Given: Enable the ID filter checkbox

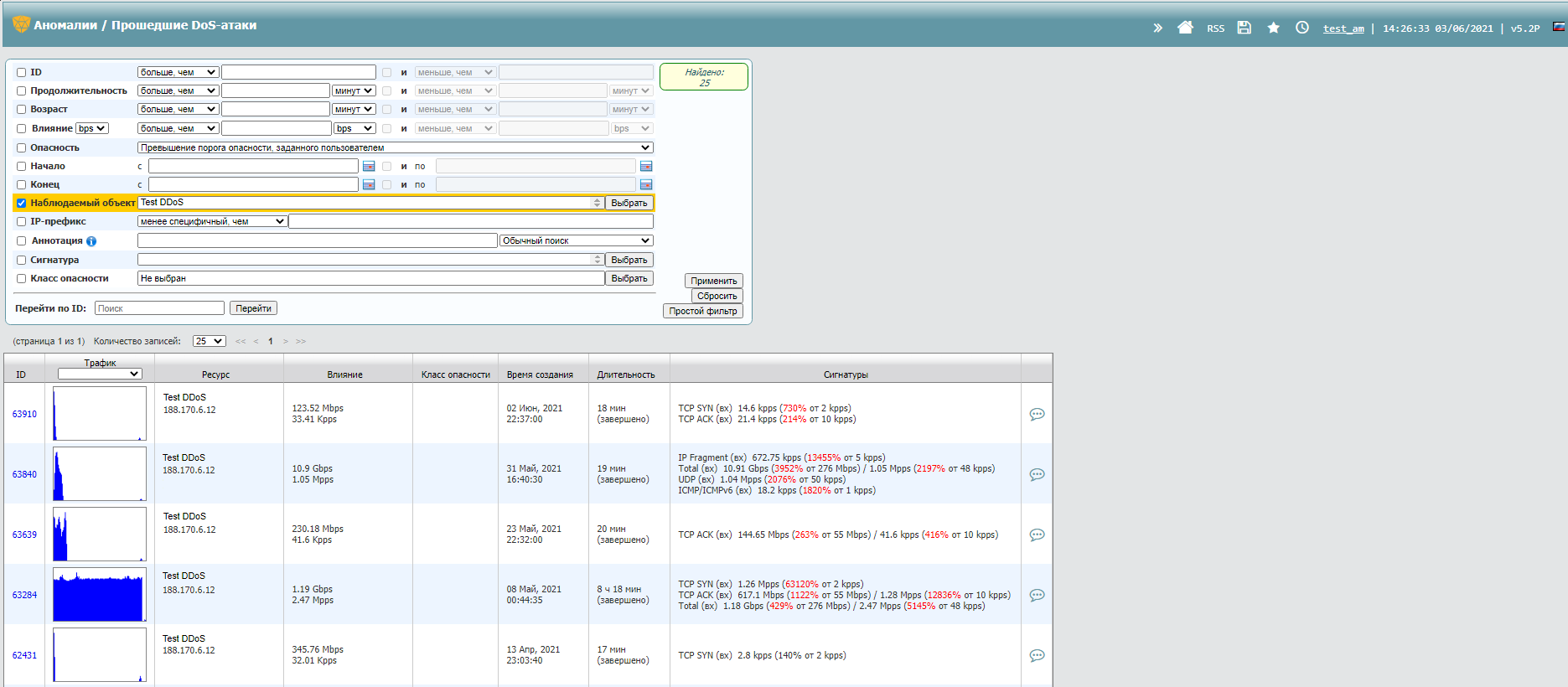Looking at the screenshot, I should coord(22,73).
